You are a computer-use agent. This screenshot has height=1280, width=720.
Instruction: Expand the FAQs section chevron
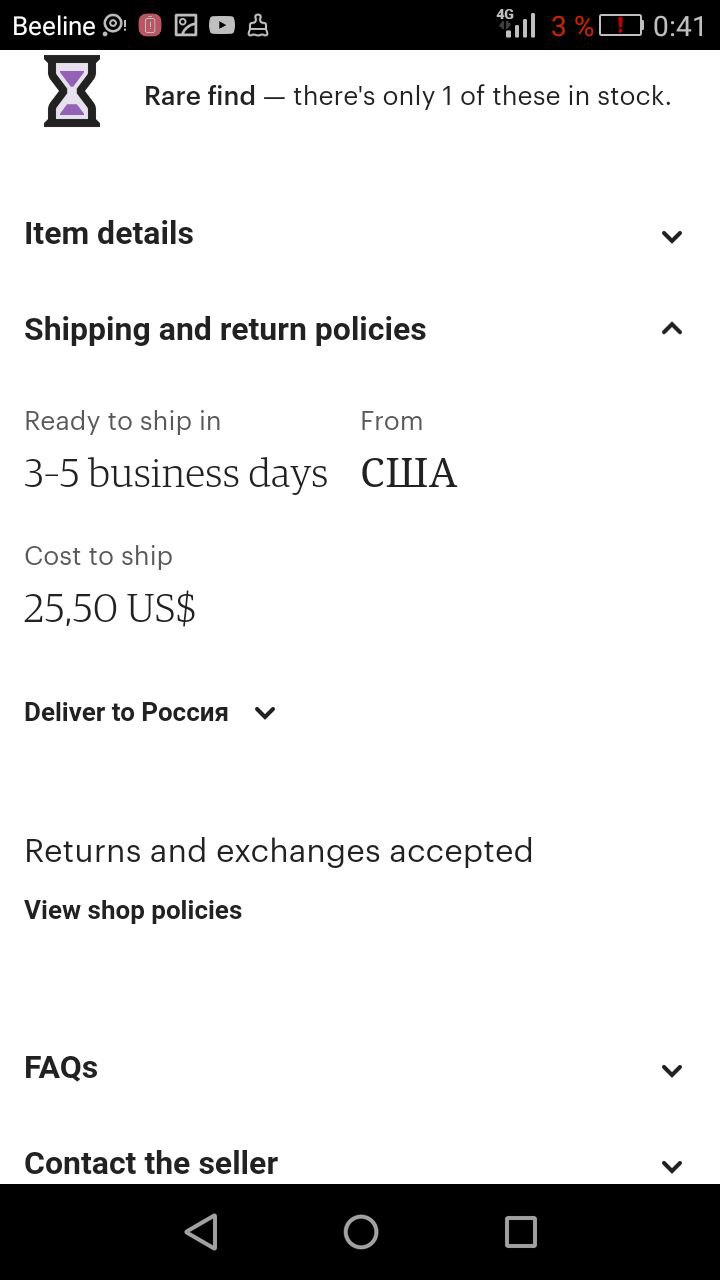click(672, 1071)
